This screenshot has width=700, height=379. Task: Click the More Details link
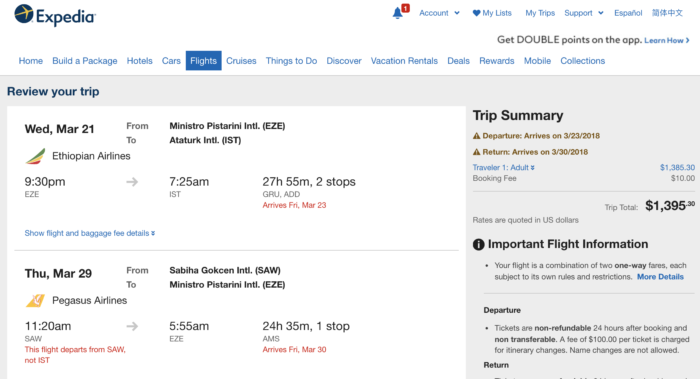point(660,277)
